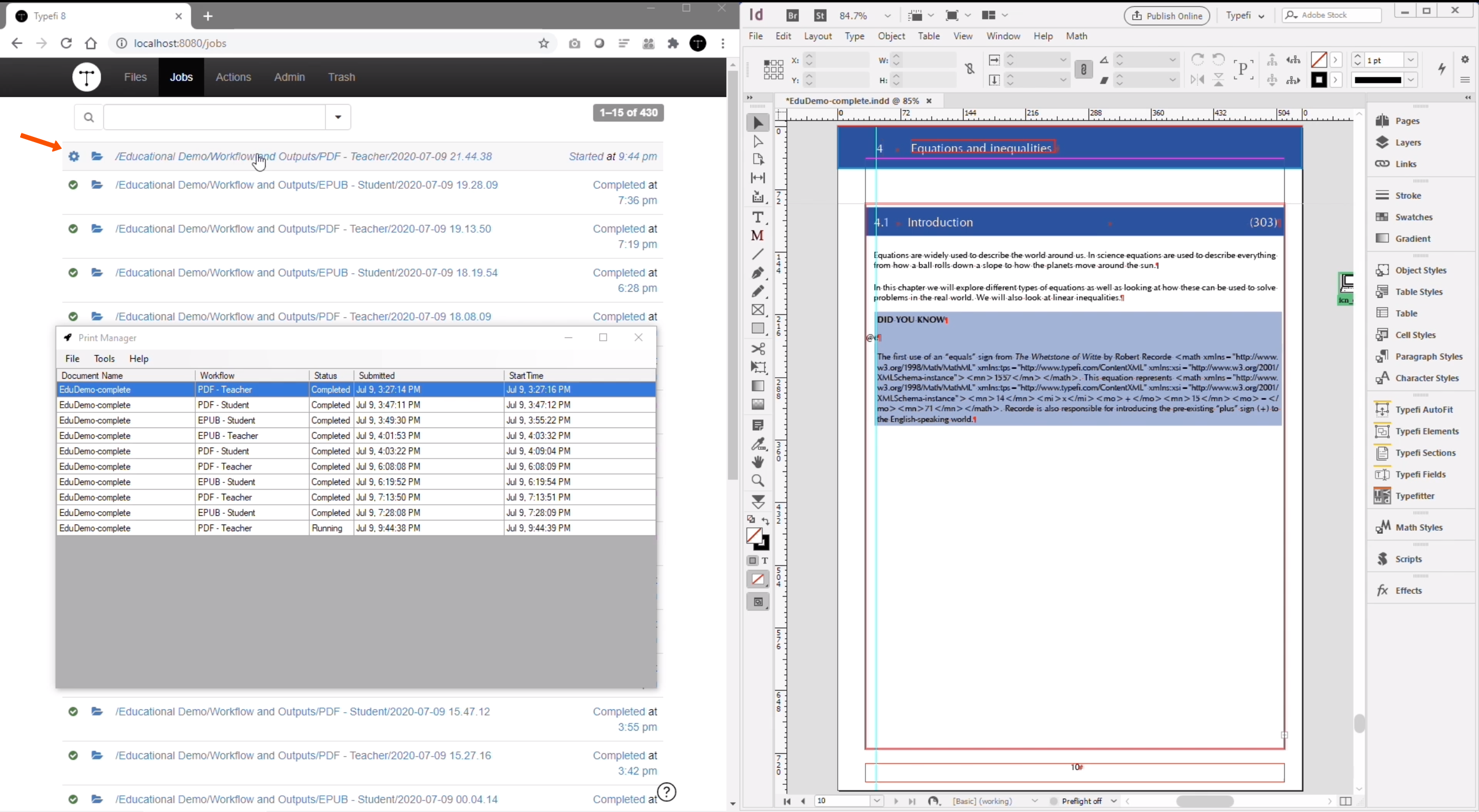
Task: Click the stroke color swatch in control bar
Action: (1318, 80)
